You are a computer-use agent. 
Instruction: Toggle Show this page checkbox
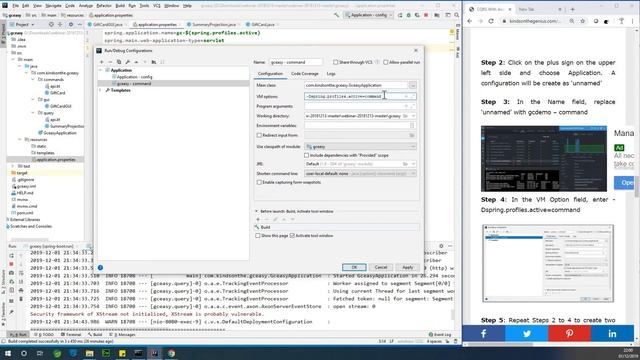258,236
